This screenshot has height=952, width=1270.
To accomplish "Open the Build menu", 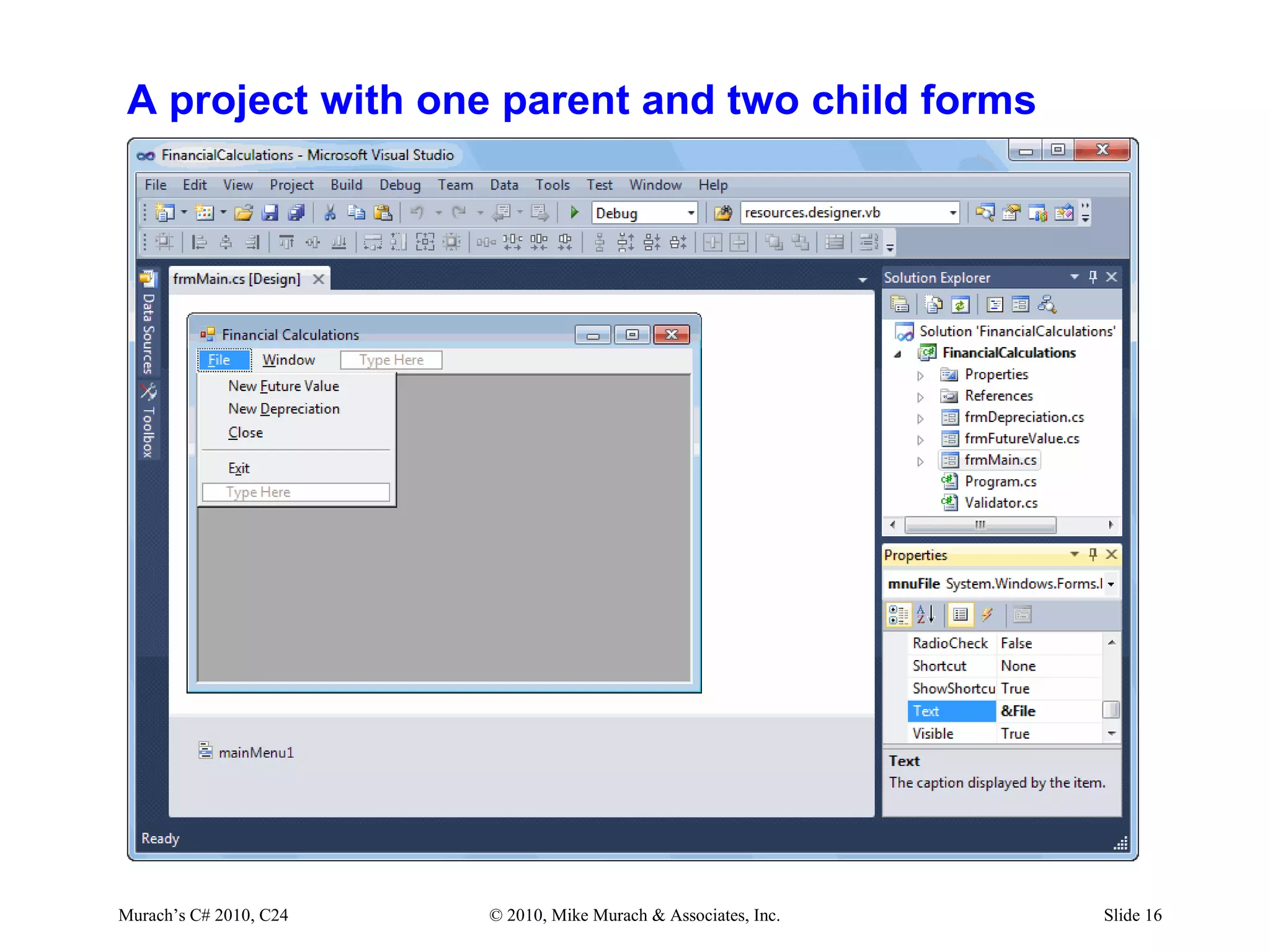I will coord(346,185).
